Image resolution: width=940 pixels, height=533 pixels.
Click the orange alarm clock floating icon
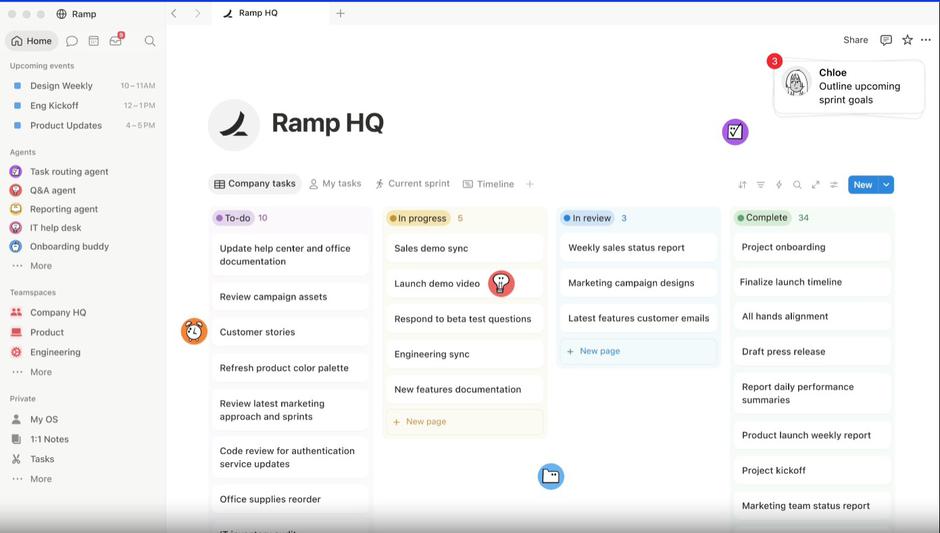coord(194,331)
